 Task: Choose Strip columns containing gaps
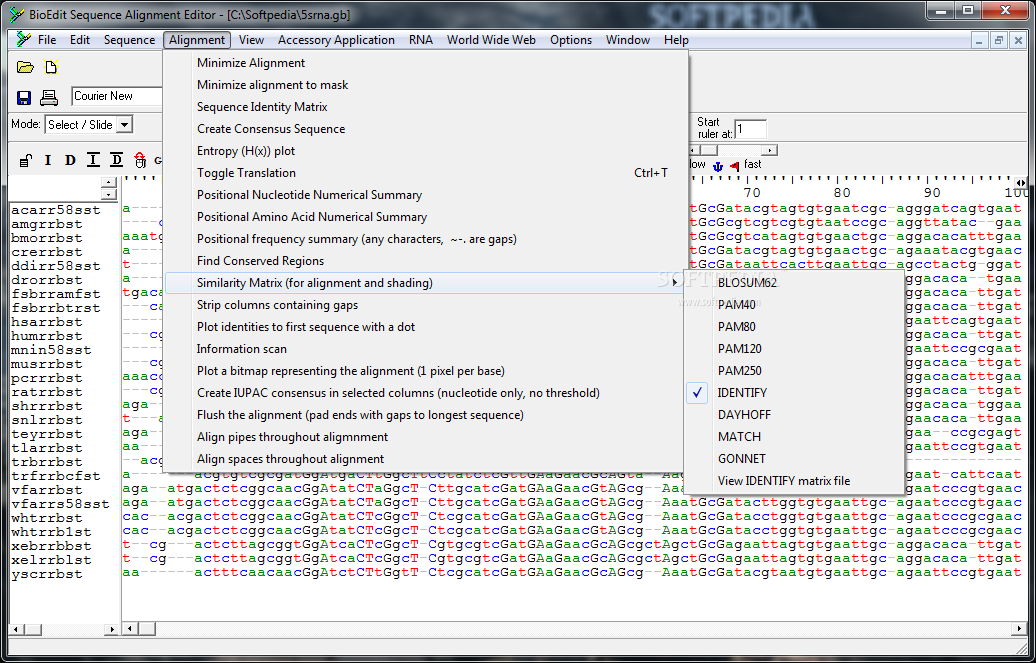coord(423,305)
